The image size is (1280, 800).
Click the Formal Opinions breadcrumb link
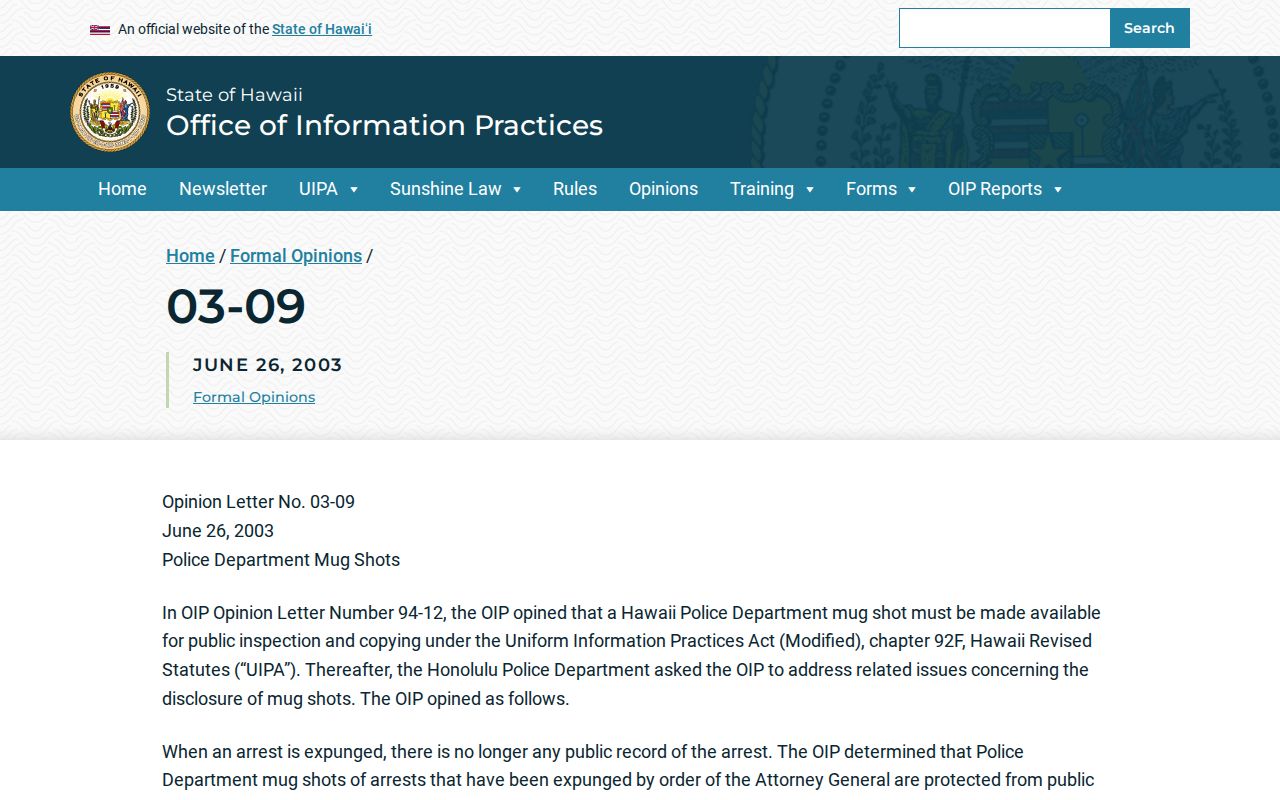click(x=296, y=256)
